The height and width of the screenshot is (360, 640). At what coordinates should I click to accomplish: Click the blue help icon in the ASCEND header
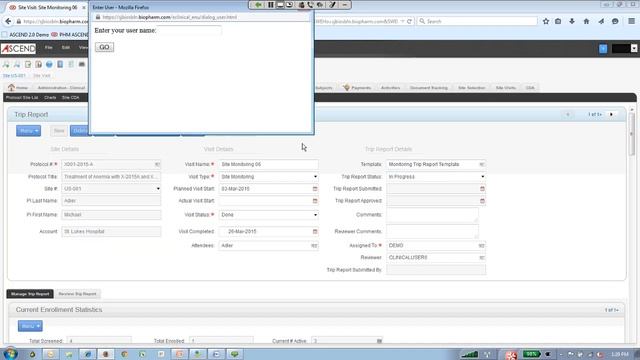click(603, 49)
